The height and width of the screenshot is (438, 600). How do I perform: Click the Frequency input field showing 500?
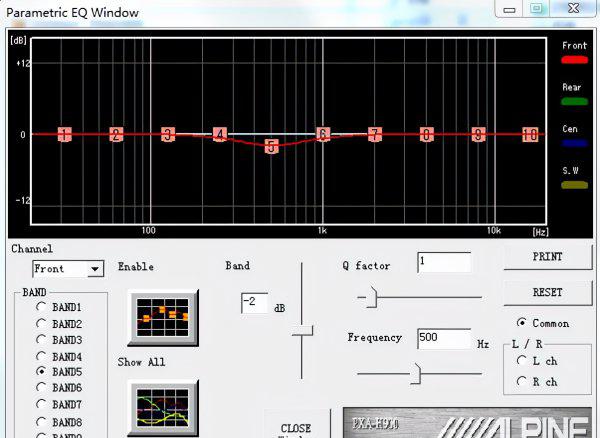point(443,339)
